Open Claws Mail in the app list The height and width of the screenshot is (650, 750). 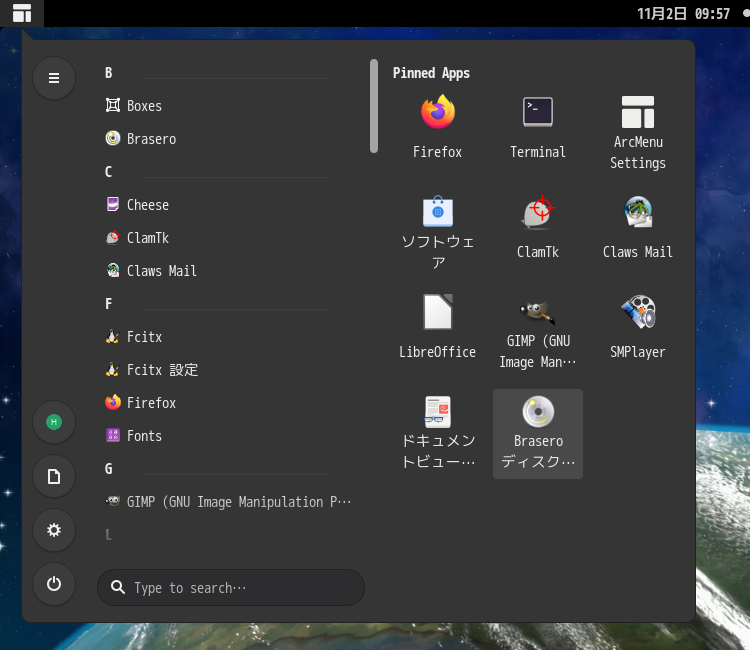click(230, 271)
